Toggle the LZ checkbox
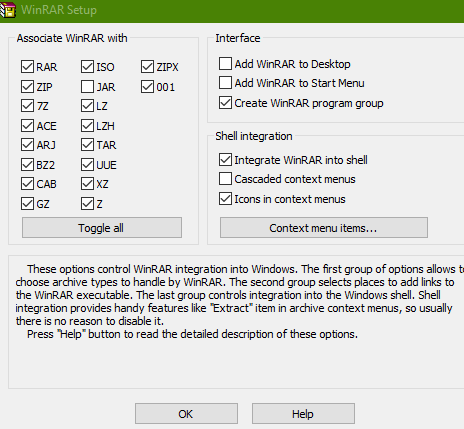Image resolution: width=464 pixels, height=429 pixels. point(87,106)
